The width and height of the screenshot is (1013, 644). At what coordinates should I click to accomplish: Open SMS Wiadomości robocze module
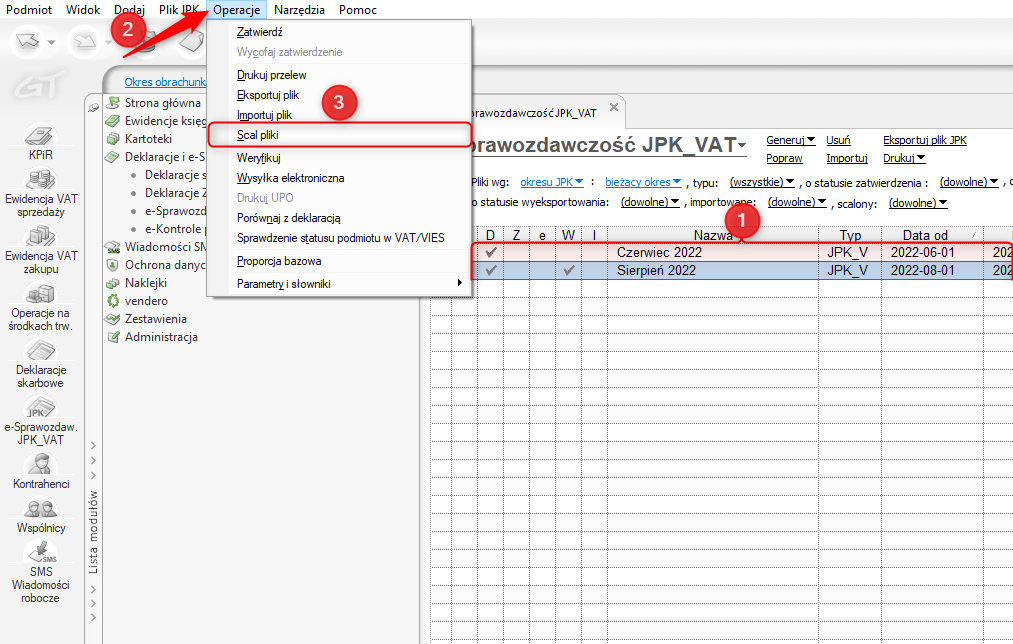41,572
